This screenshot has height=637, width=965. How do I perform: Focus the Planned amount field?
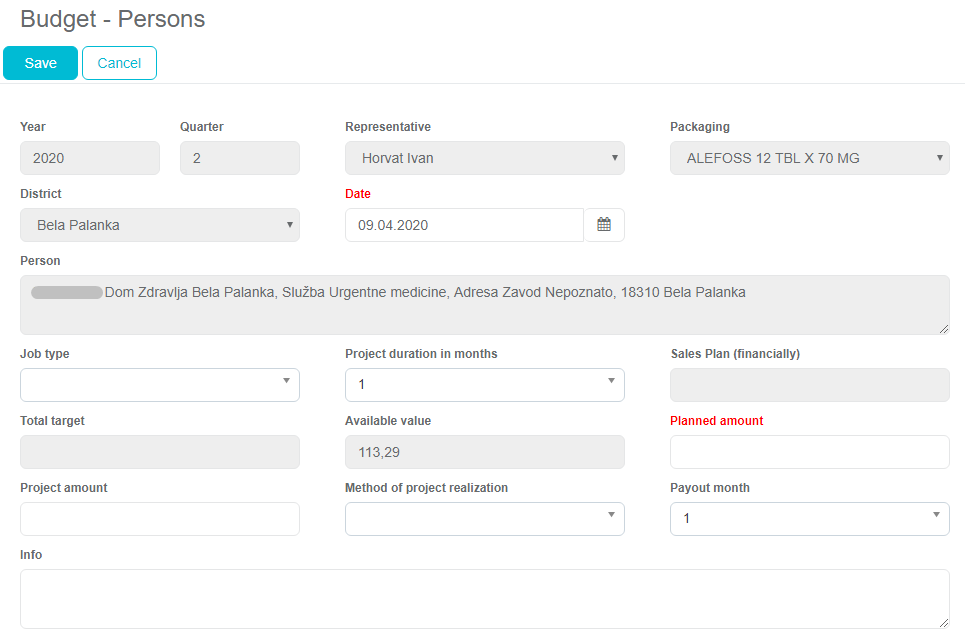809,452
